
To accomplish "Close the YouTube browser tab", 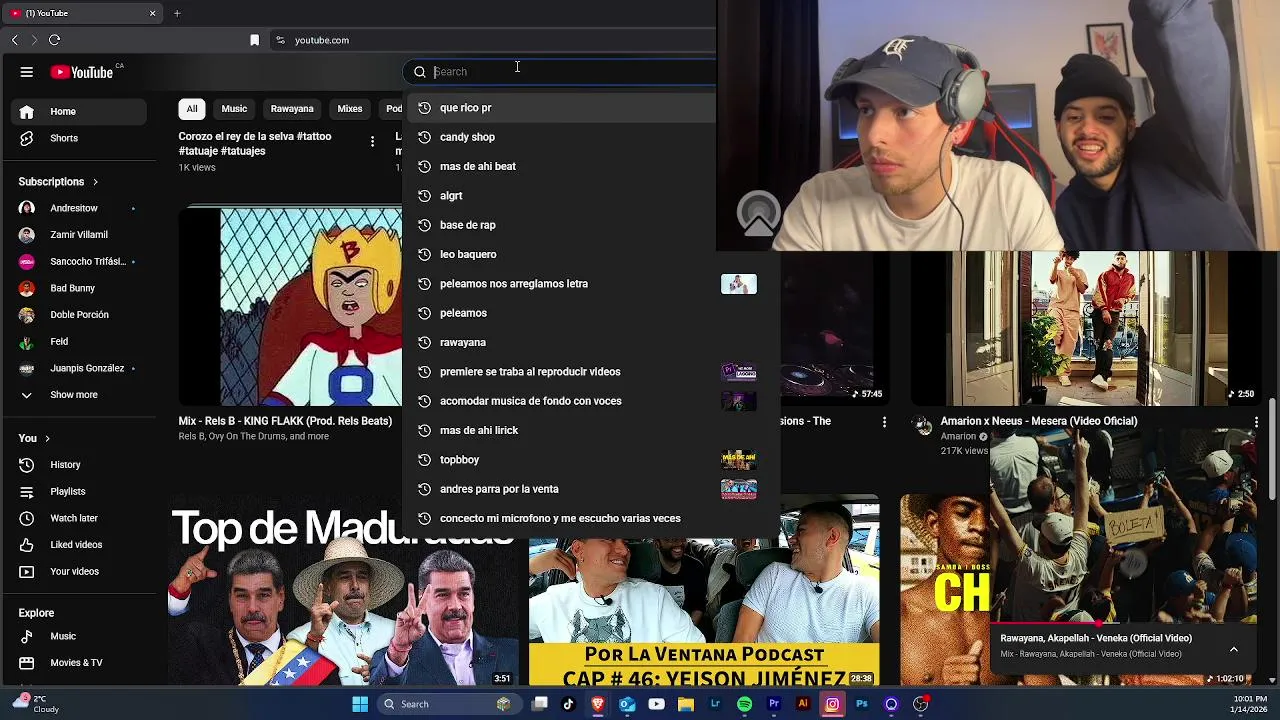I will pyautogui.click(x=152, y=13).
